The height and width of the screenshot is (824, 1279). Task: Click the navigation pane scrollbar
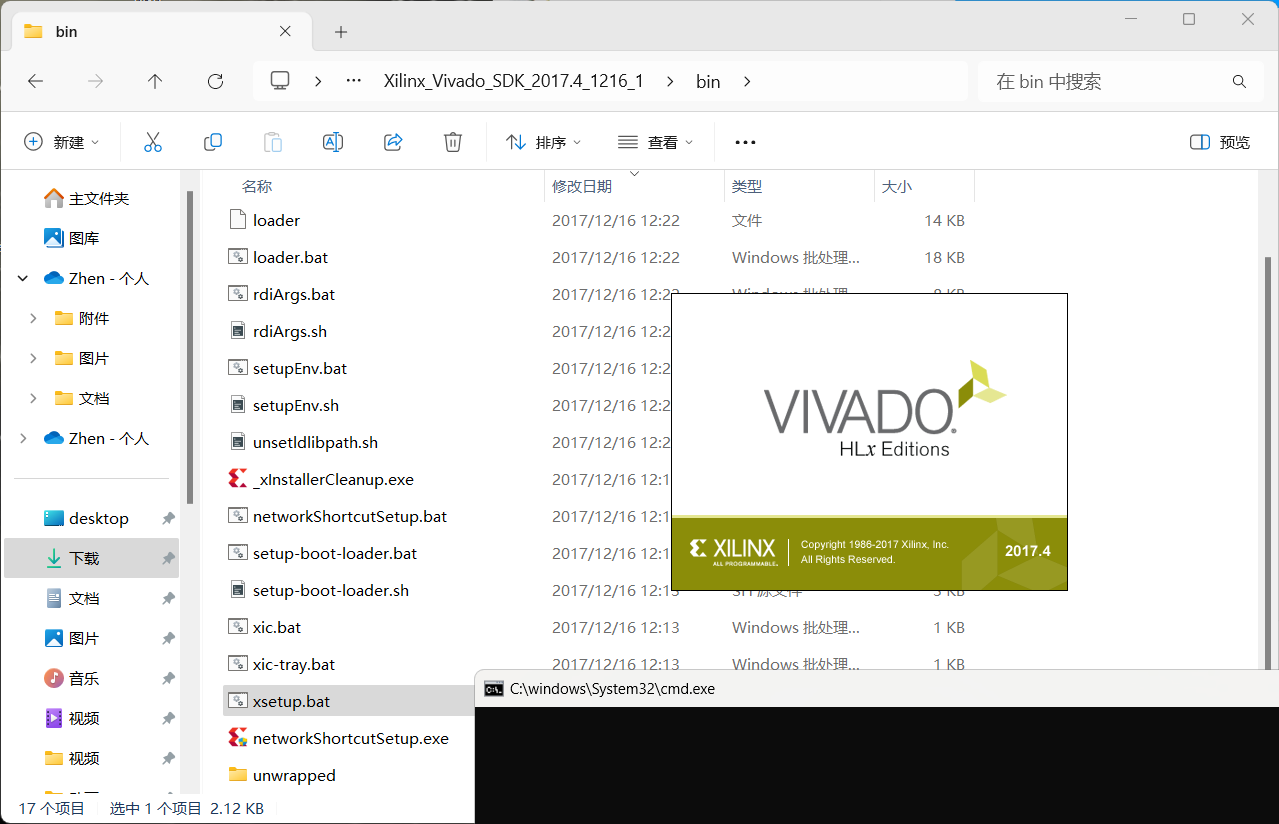coord(189,347)
